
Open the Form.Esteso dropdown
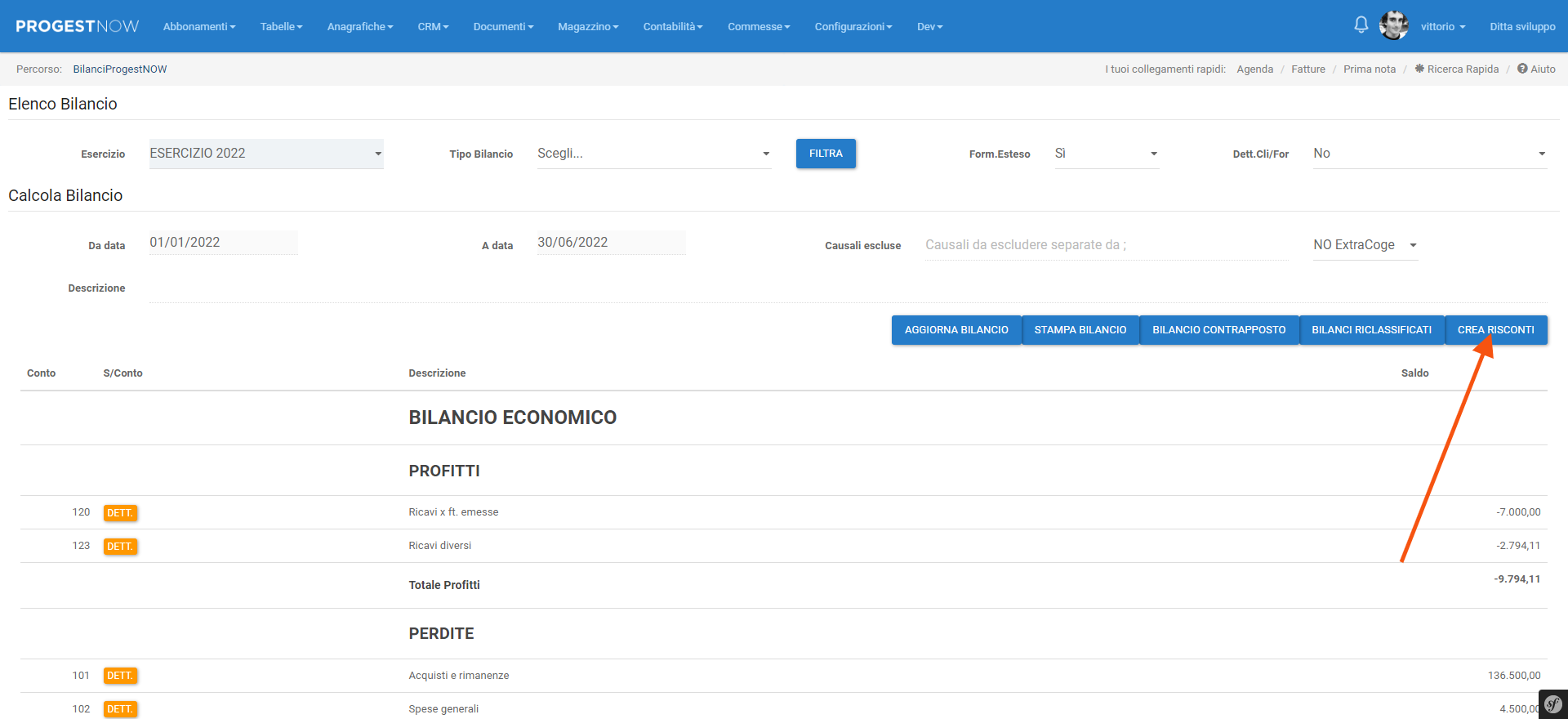pos(1107,154)
